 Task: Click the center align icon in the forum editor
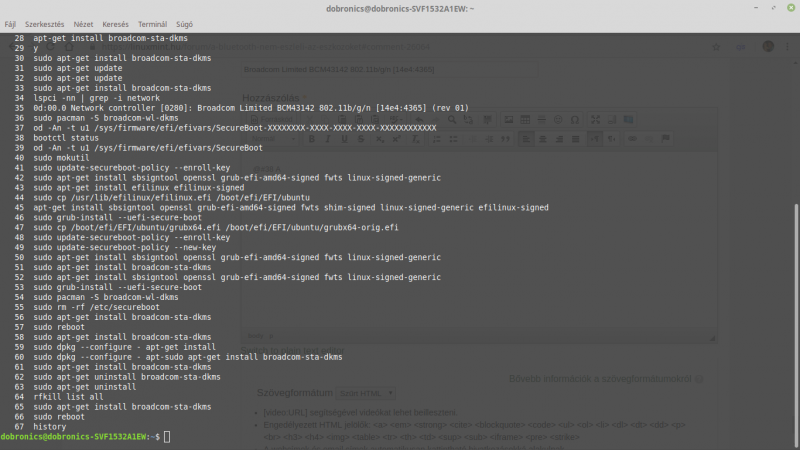tap(542, 139)
